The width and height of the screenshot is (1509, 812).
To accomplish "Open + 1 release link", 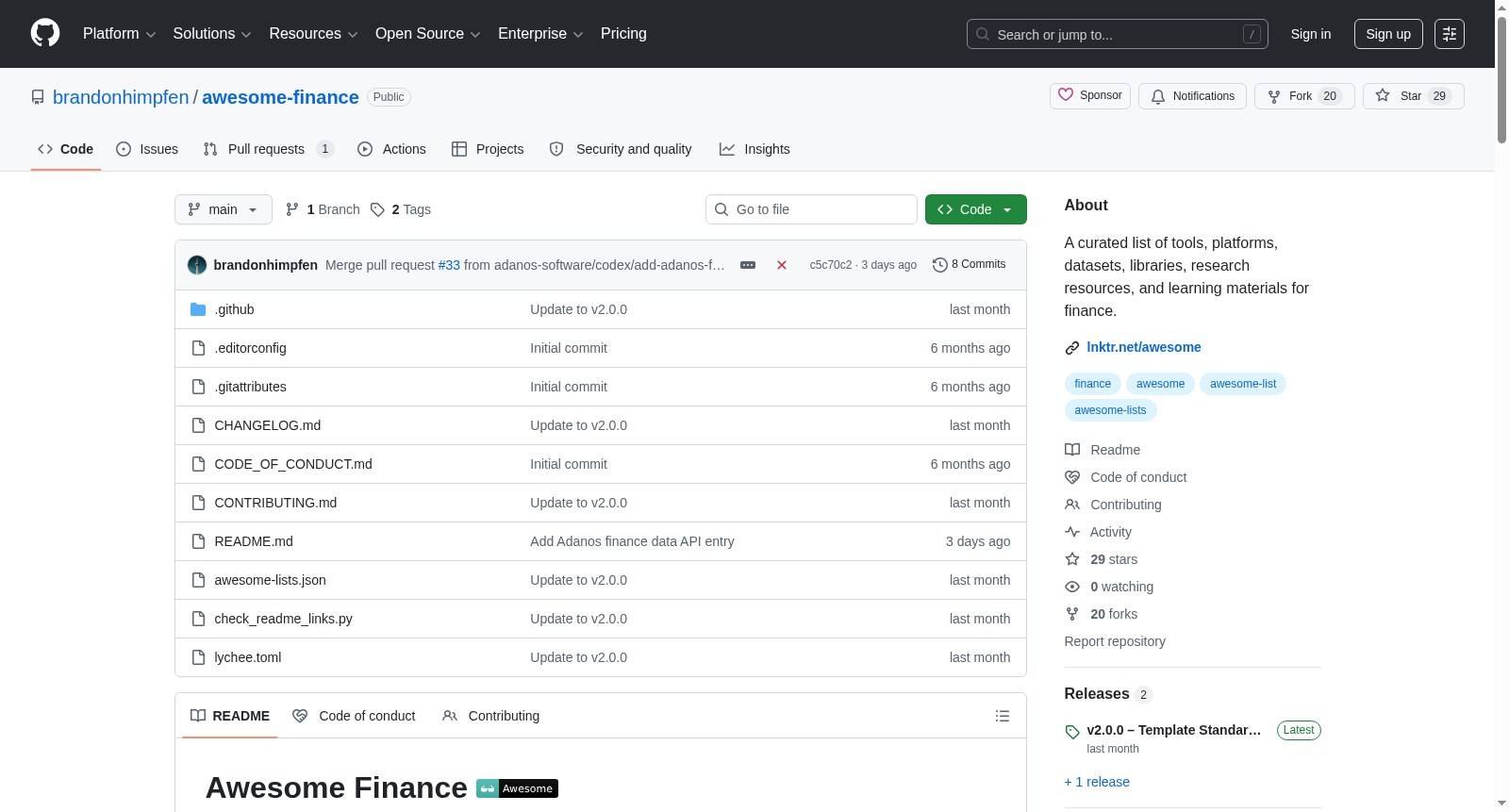I will coord(1097,782).
